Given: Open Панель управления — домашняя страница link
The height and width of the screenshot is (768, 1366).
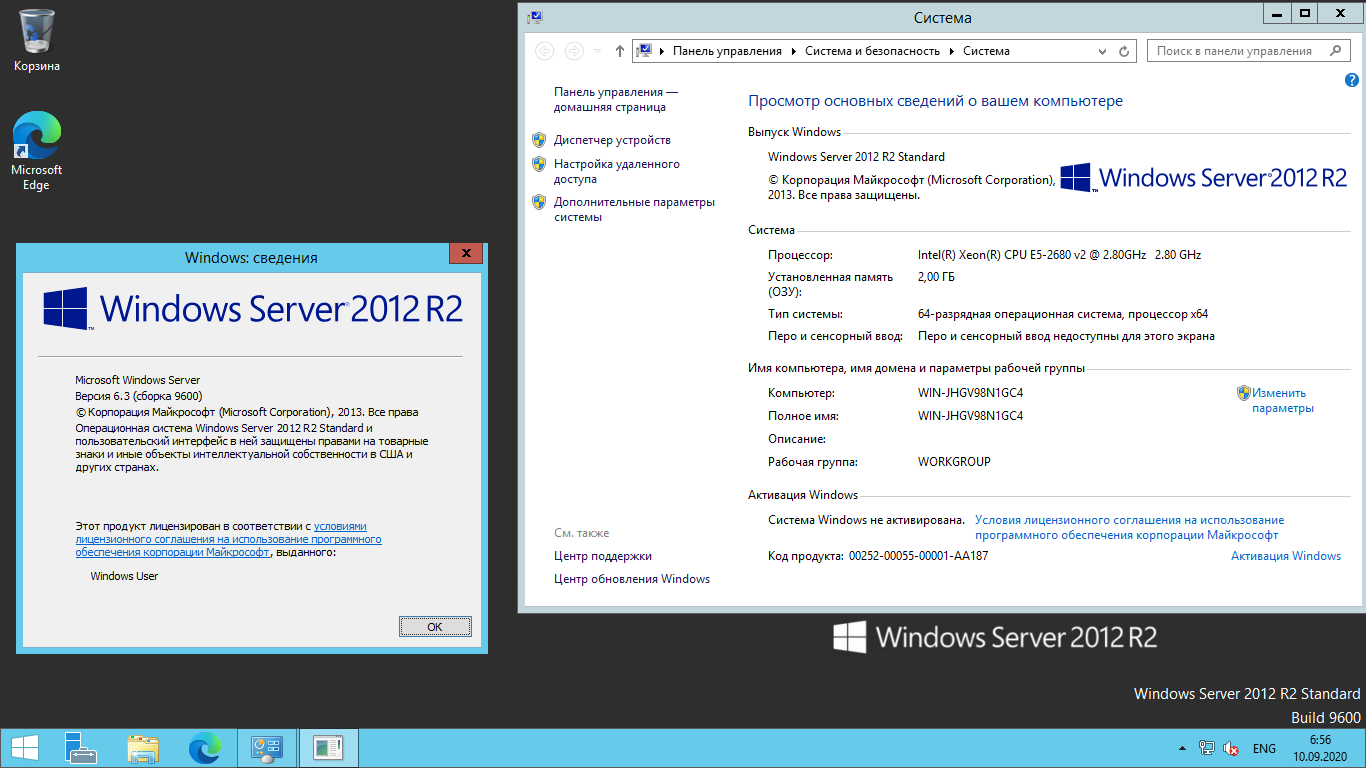Looking at the screenshot, I should [616, 99].
